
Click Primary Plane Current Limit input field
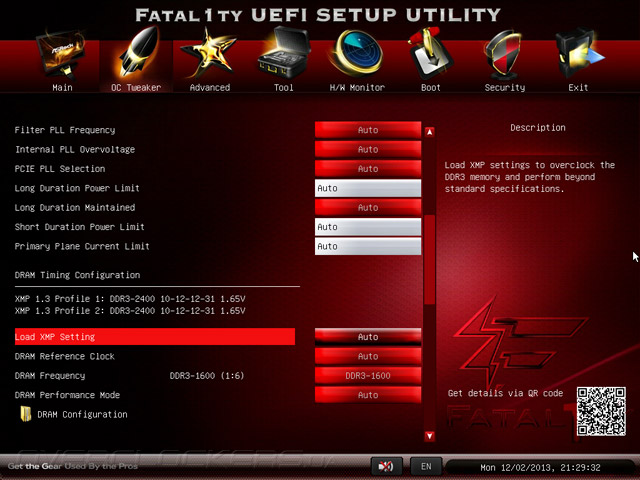(368, 246)
